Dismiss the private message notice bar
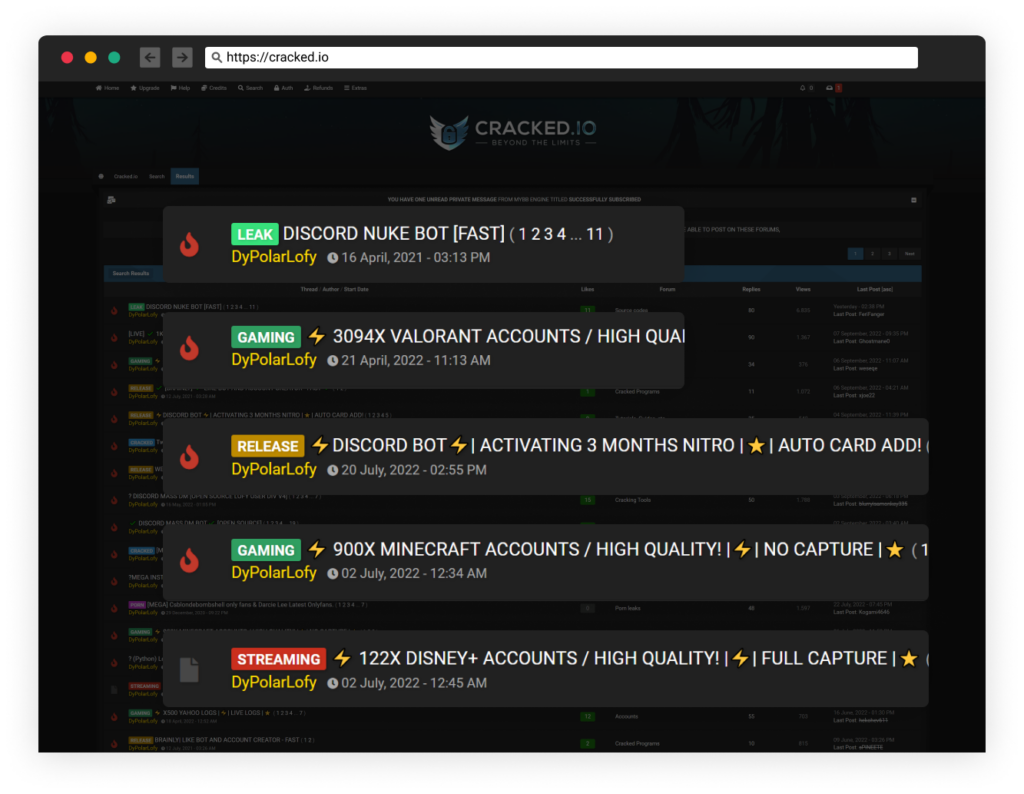The width and height of the screenshot is (1024, 794). [x=914, y=200]
